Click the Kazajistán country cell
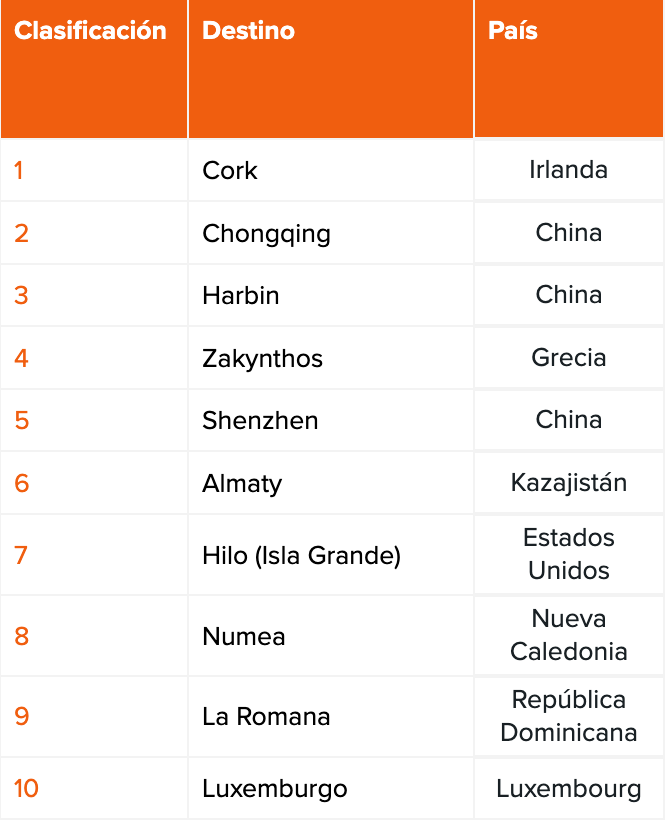 coord(568,483)
